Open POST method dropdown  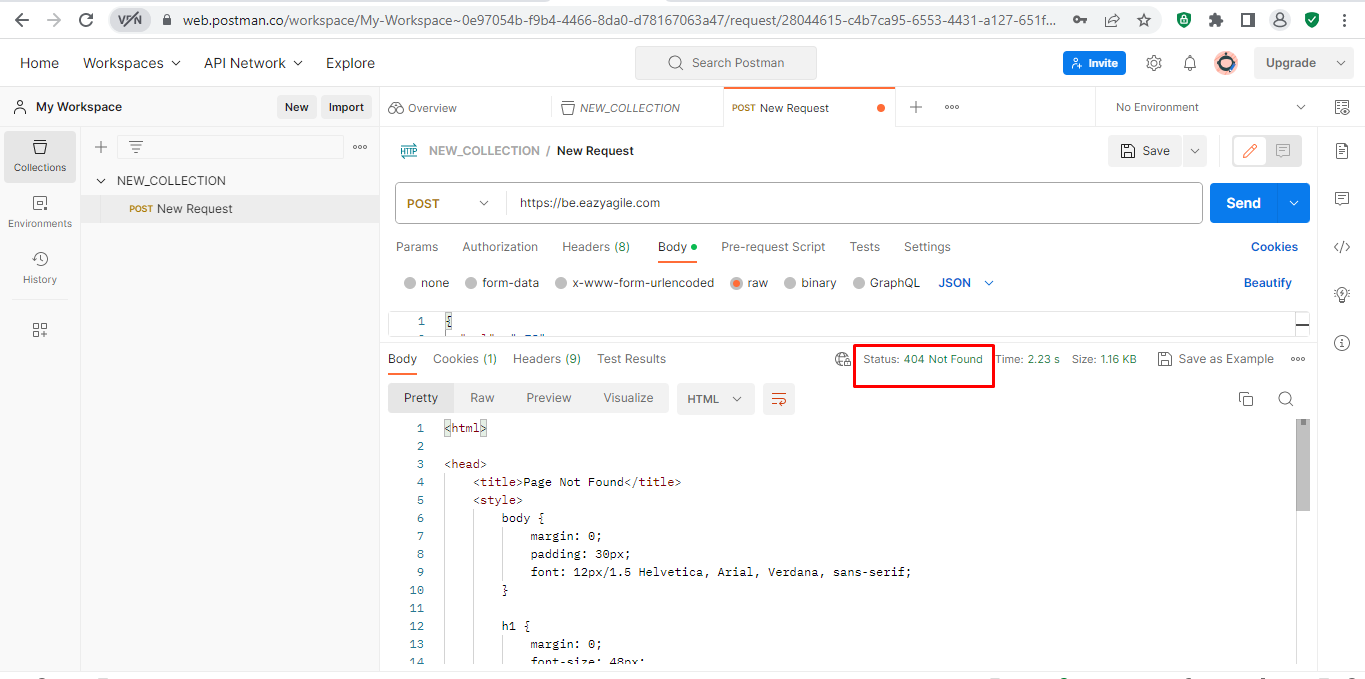point(450,203)
